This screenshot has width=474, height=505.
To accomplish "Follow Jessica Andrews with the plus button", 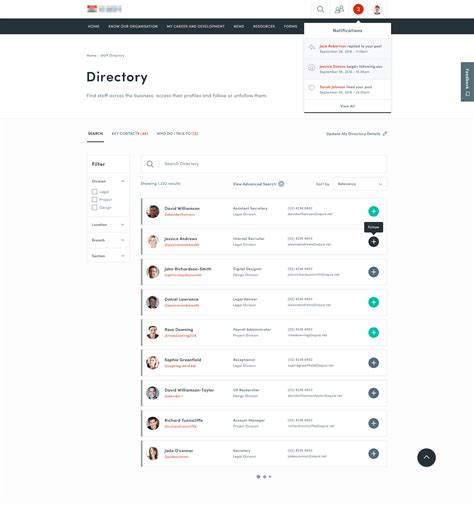I will (x=373, y=242).
